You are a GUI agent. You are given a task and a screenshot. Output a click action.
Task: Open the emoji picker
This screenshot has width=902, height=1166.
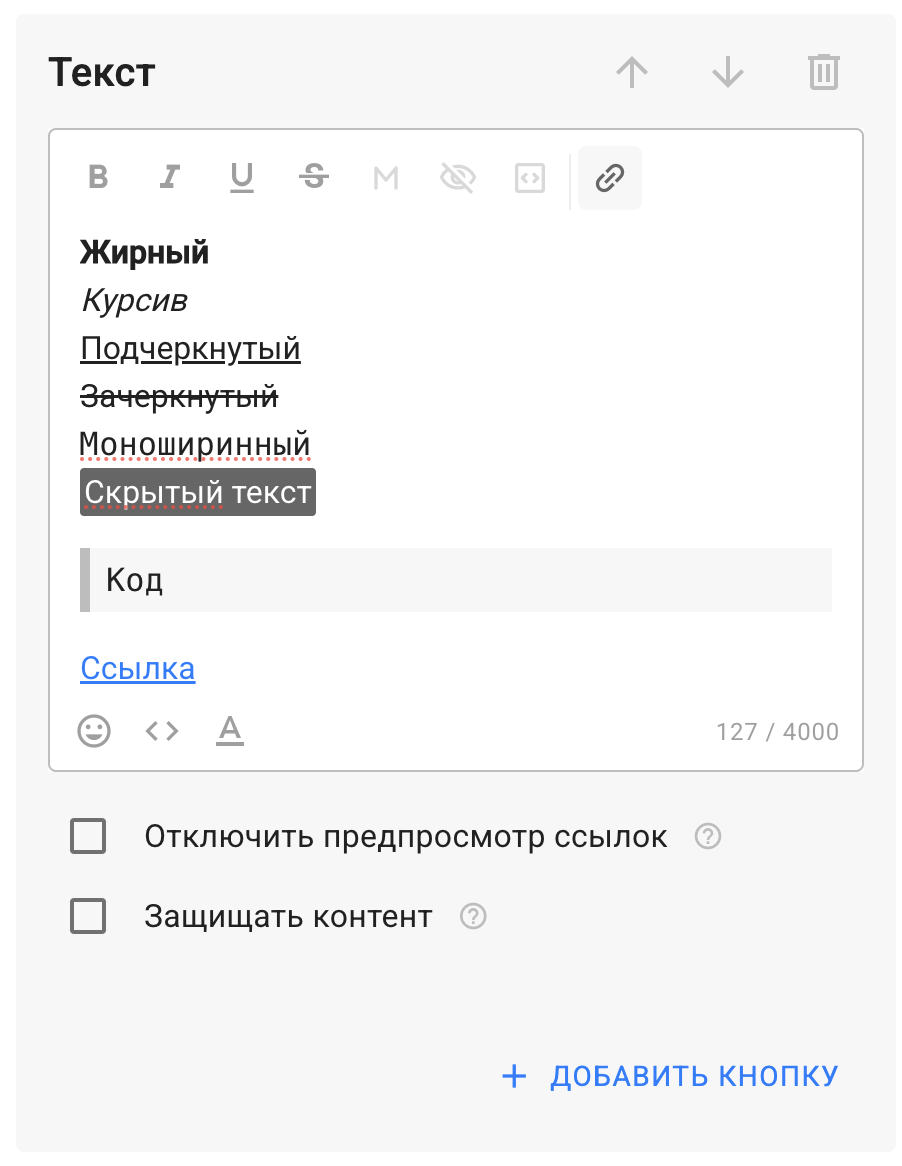coord(95,731)
